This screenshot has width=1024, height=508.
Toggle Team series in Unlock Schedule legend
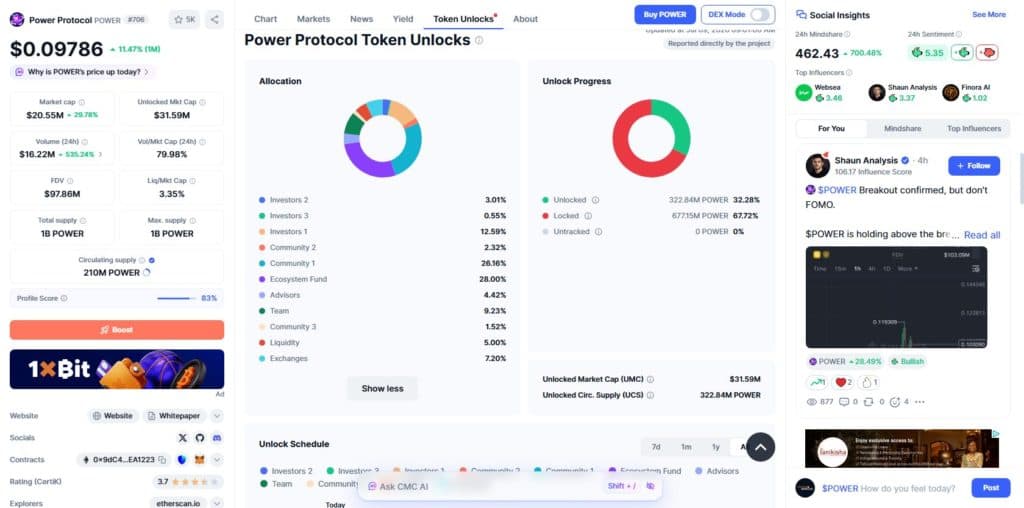tap(276, 484)
